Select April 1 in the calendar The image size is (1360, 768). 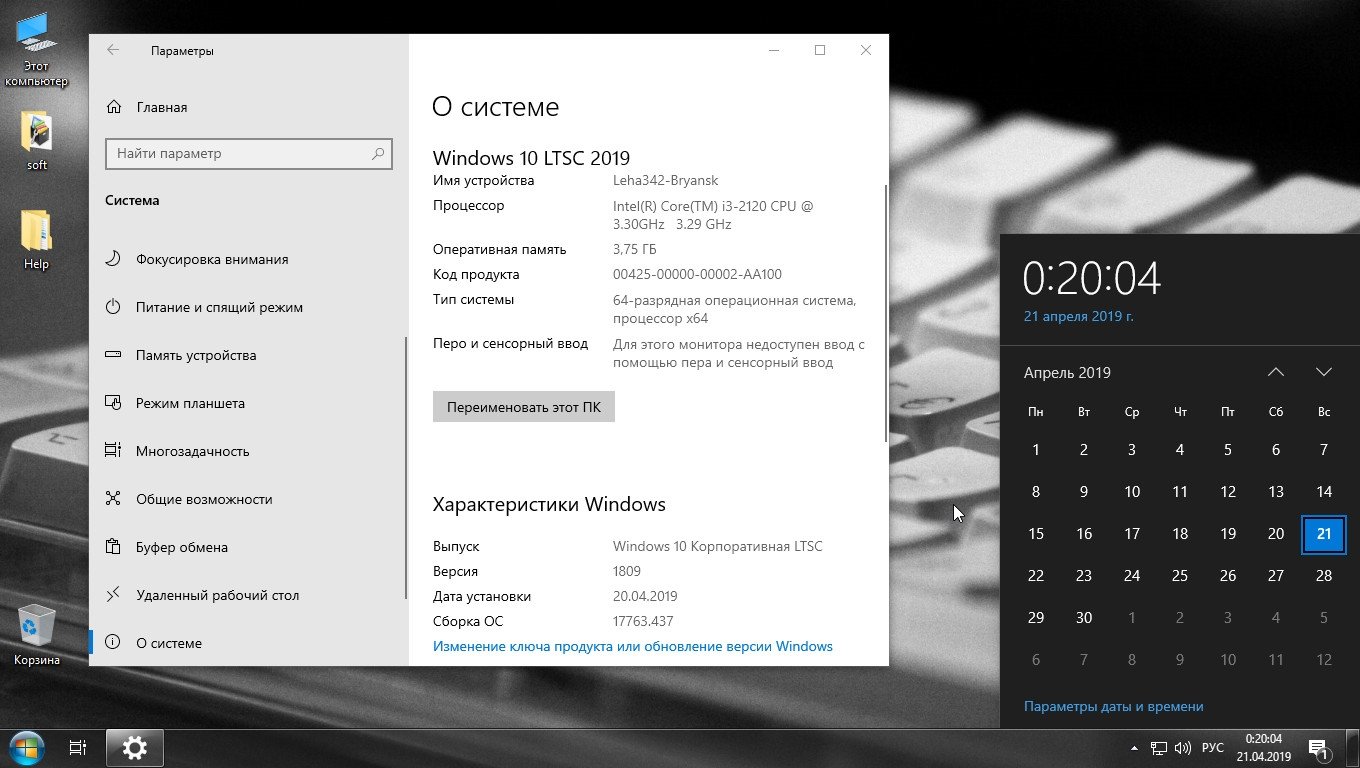click(x=1036, y=450)
